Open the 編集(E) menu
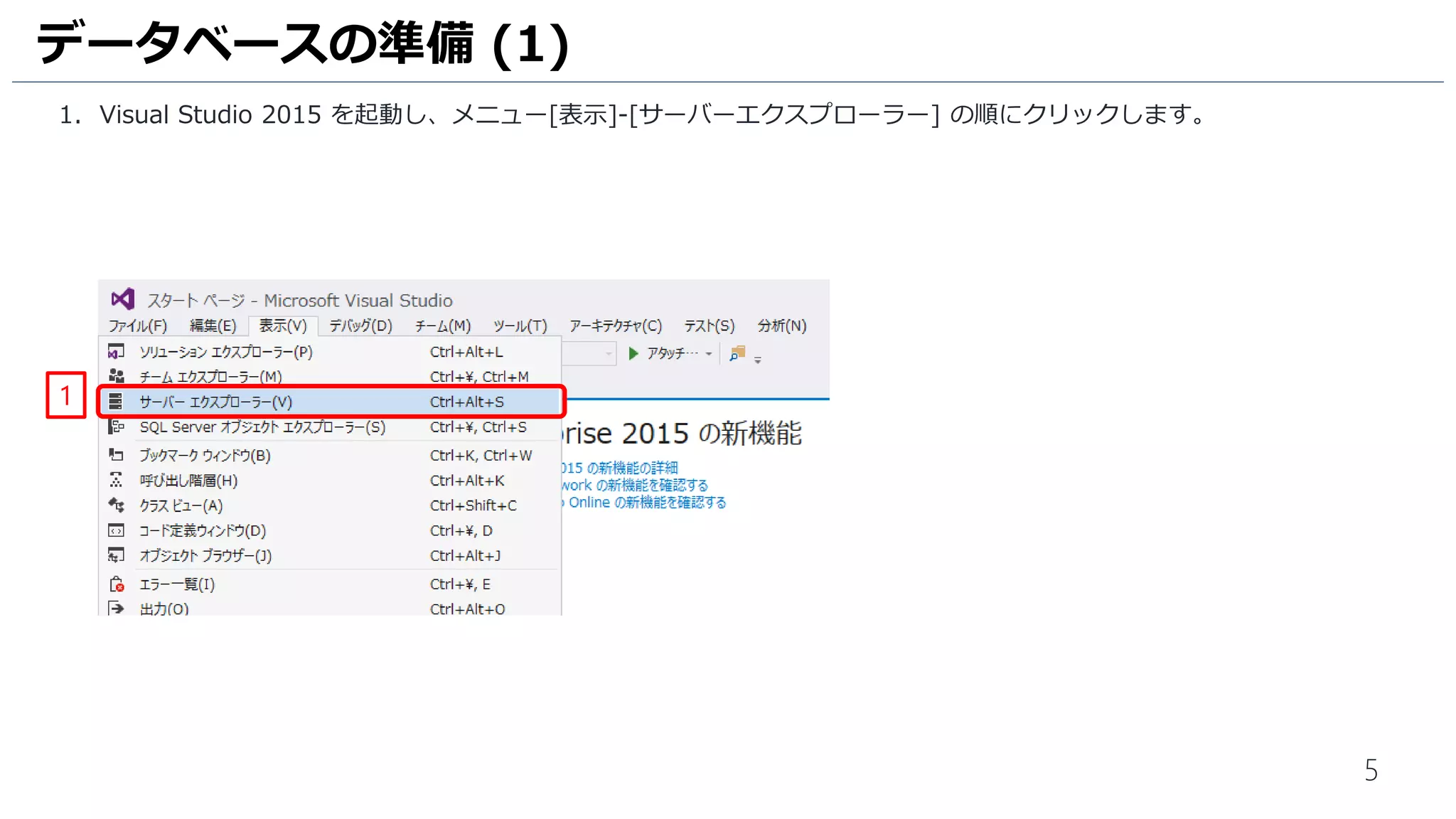Image resolution: width=1456 pixels, height=819 pixels. [213, 326]
